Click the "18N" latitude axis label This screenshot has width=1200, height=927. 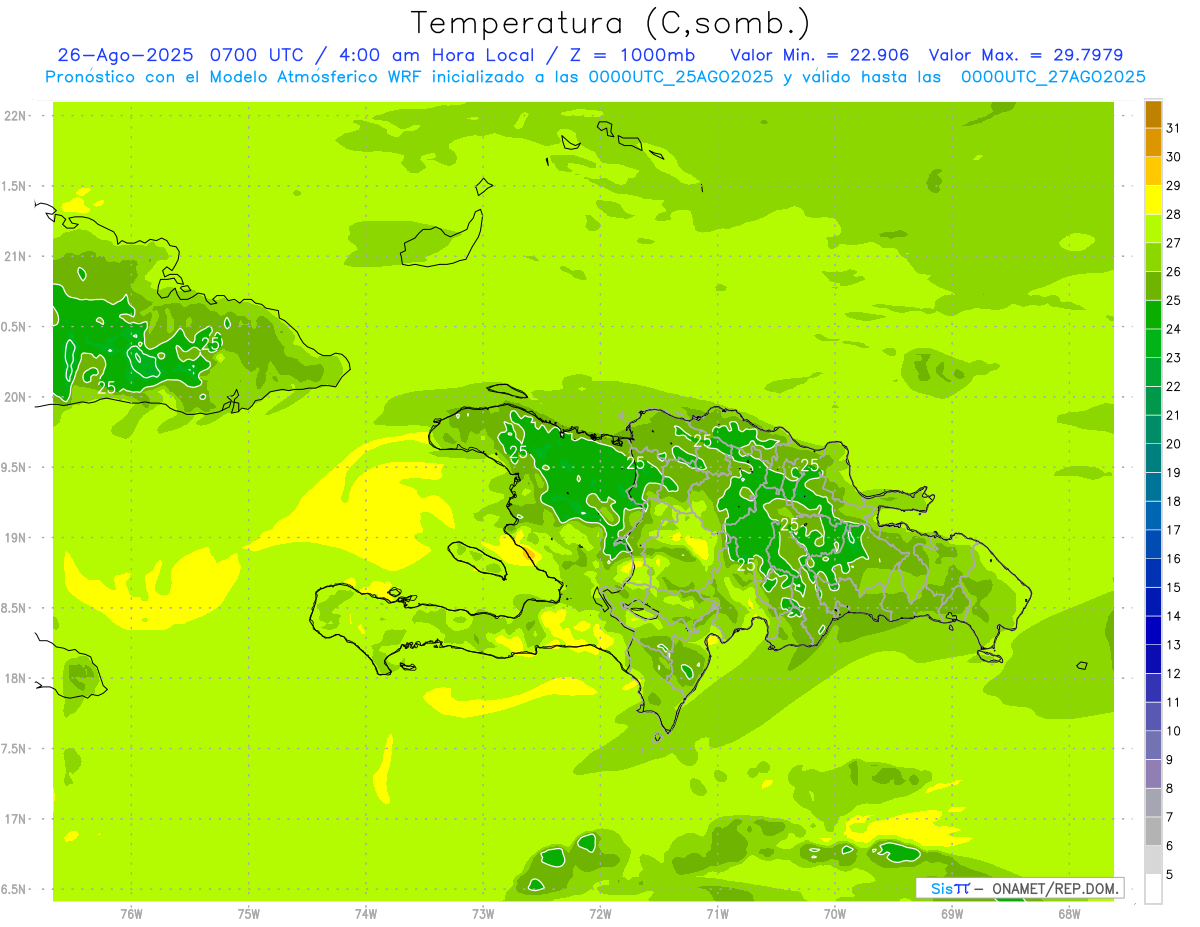click(x=14, y=679)
